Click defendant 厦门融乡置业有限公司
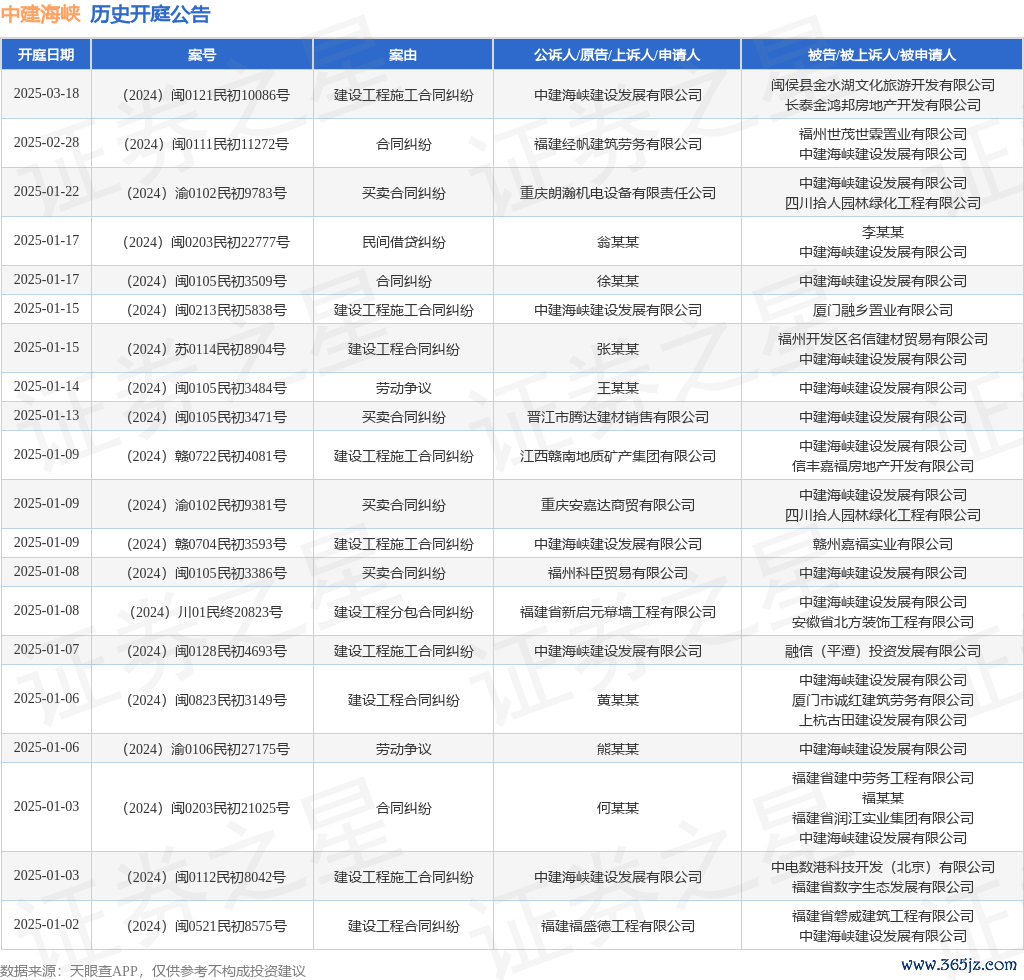 tap(882, 310)
